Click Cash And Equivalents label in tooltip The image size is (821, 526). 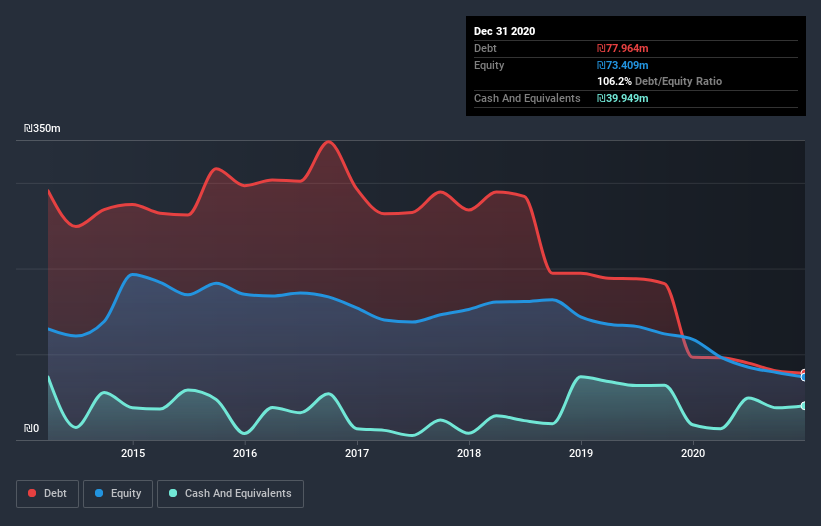[527, 98]
